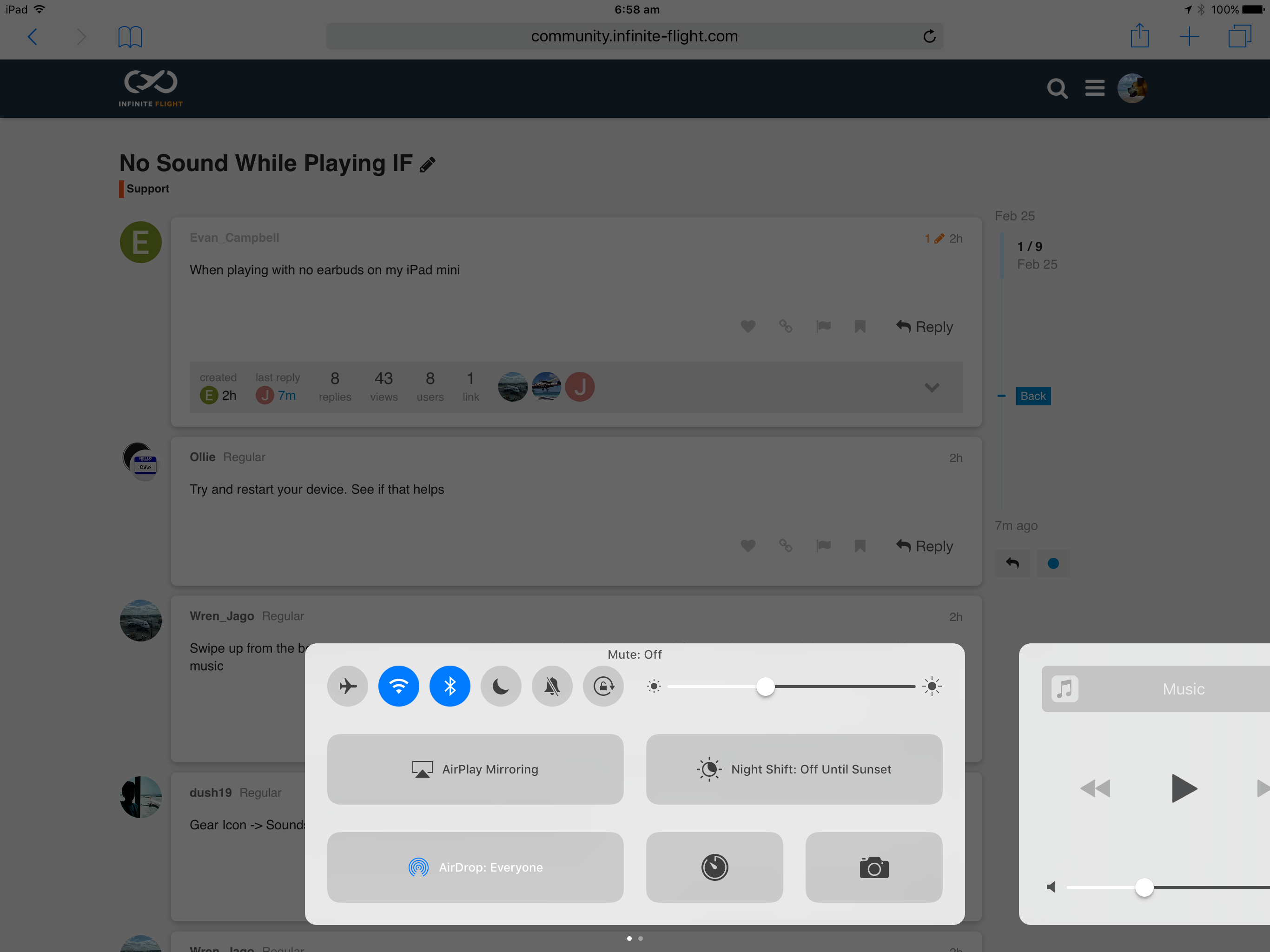Viewport: 1270px width, 952px height.
Task: Open AirDrop: Everyone options
Action: [x=475, y=867]
